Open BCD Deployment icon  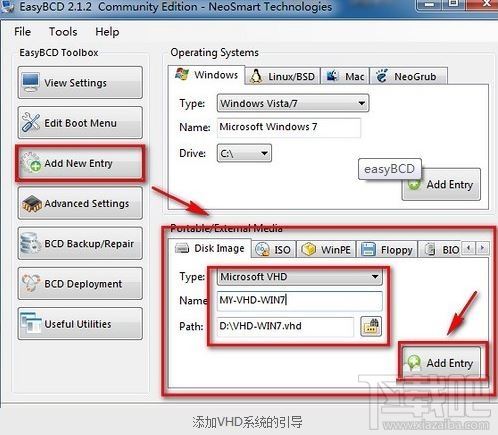[31, 283]
